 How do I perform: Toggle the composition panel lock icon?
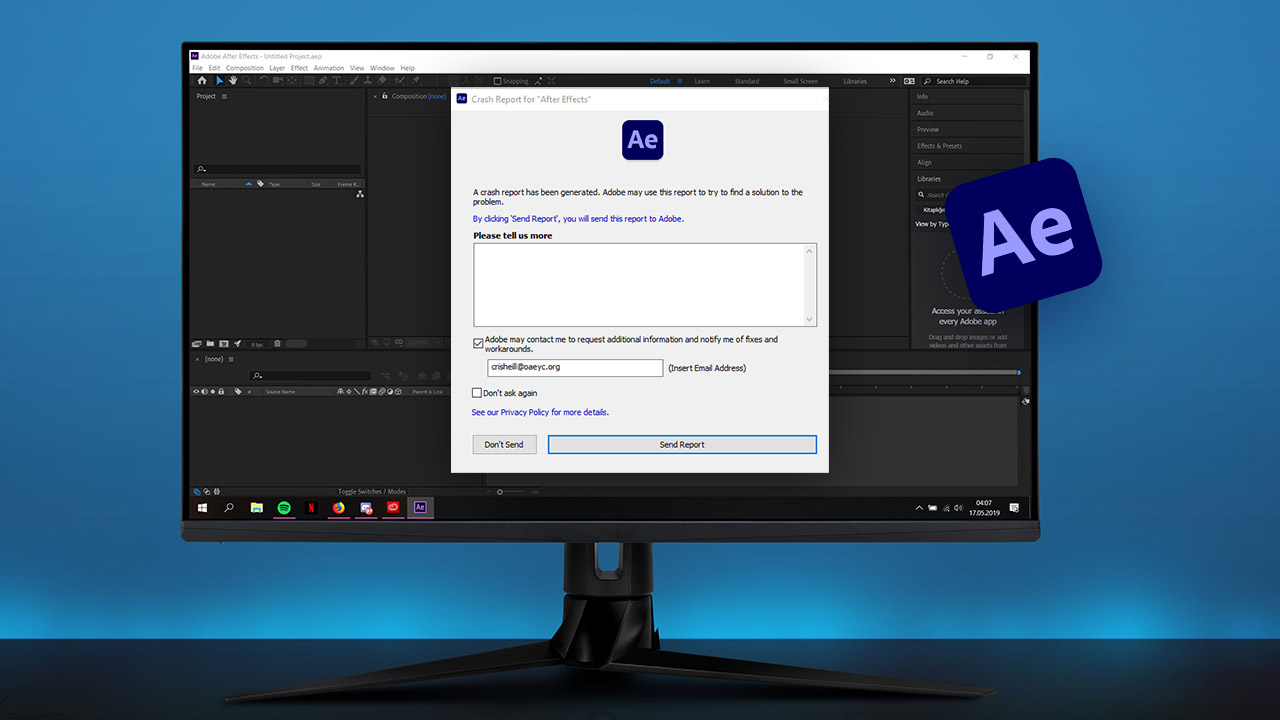386,96
